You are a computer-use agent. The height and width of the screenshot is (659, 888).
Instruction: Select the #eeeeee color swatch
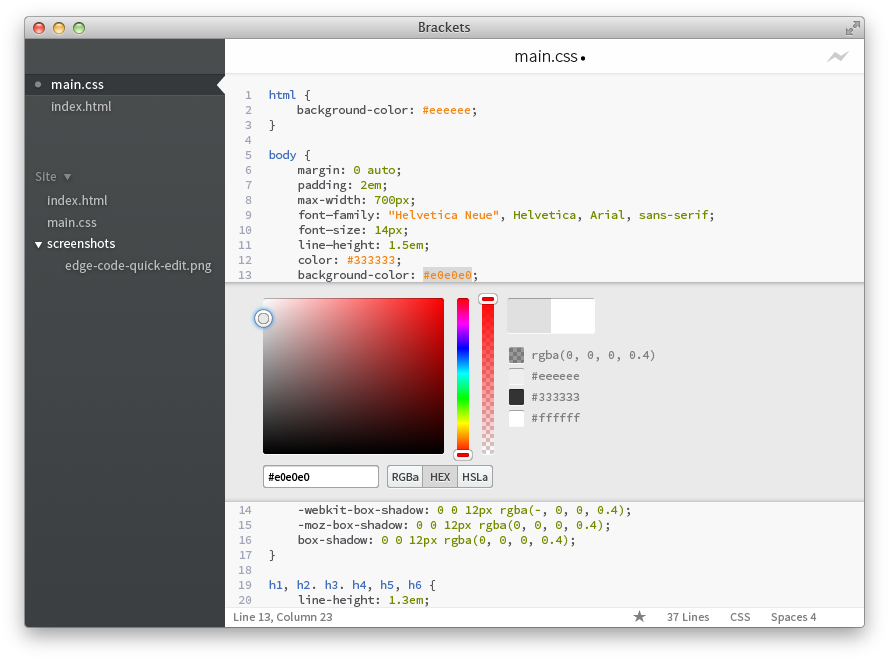click(x=516, y=376)
